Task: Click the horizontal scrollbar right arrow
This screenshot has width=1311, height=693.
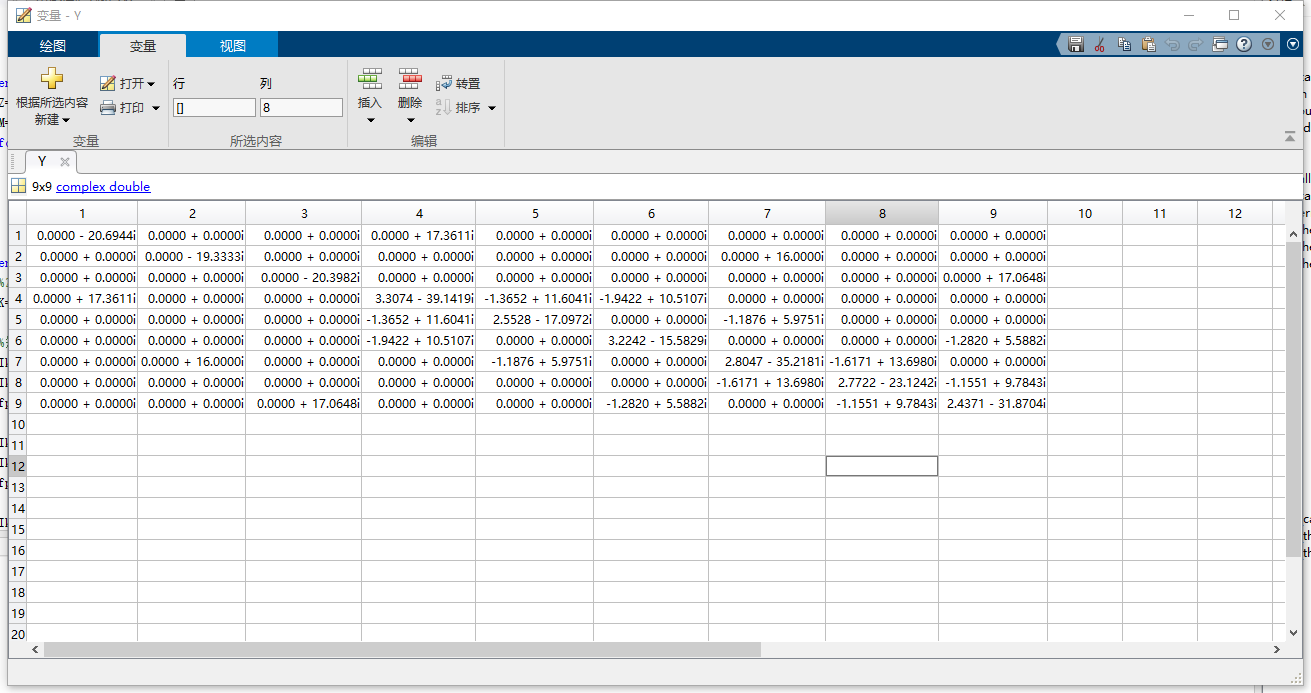Action: pos(1276,650)
